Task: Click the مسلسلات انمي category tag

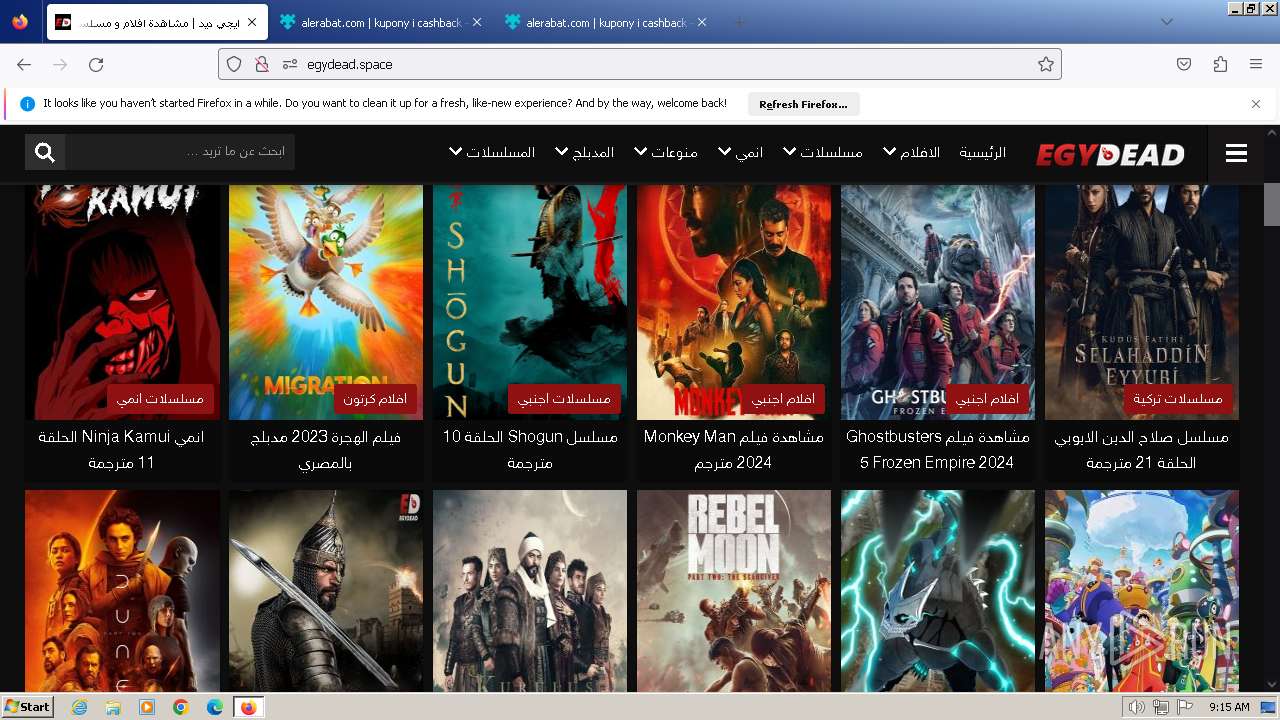Action: [x=160, y=399]
